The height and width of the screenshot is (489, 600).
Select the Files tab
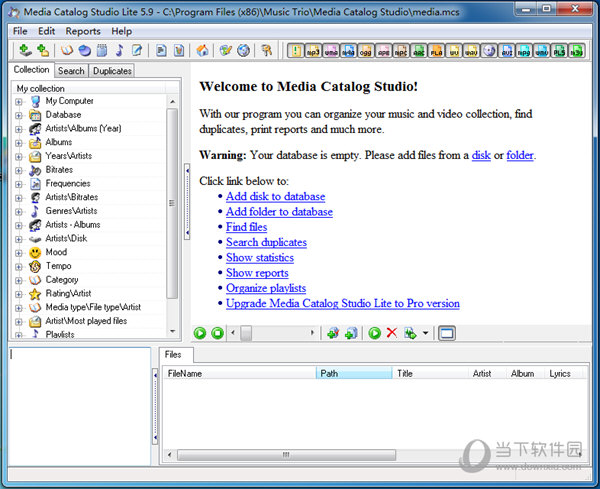(173, 355)
